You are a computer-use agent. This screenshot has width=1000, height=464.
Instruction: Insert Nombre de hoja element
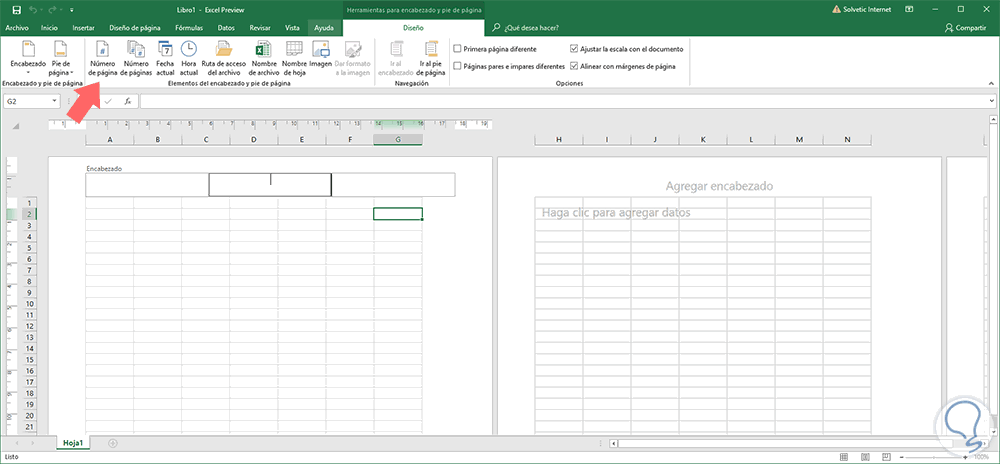click(294, 59)
